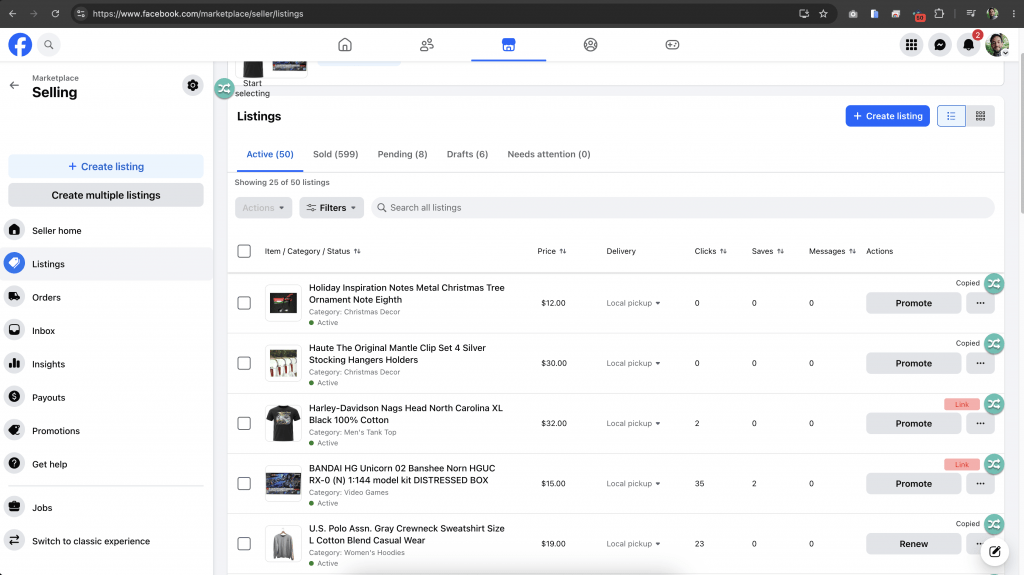
Task: Click Create multiple listings
Action: [106, 195]
